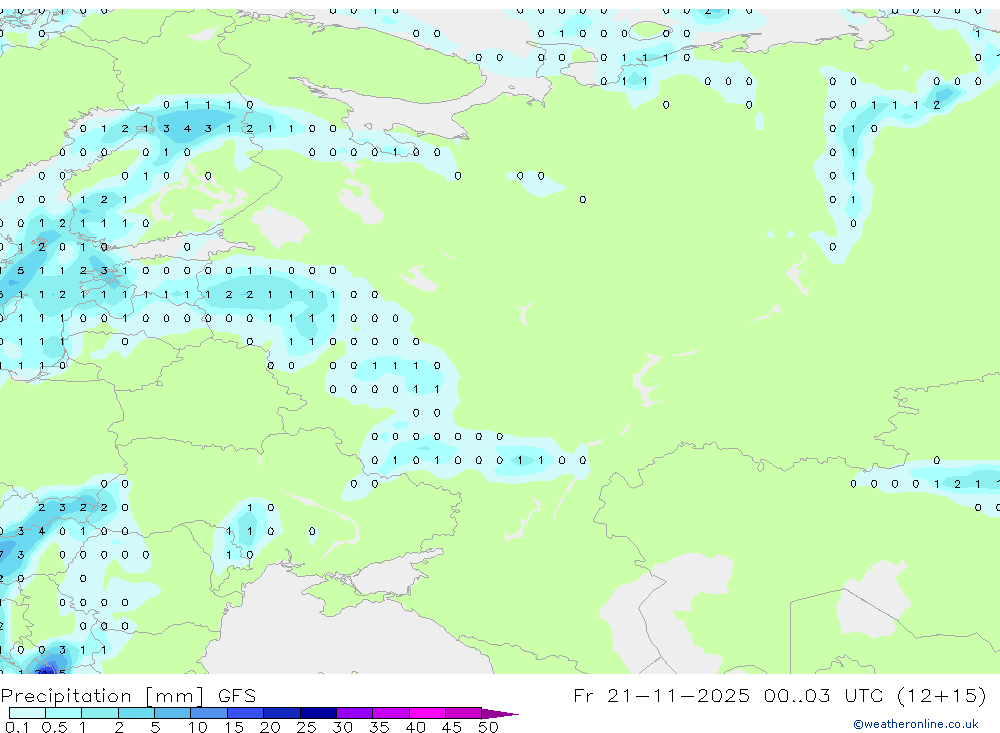Image resolution: width=1000 pixels, height=733 pixels.
Task: Pick the 45–50 mm legend color swatch
Action: (x=463, y=713)
